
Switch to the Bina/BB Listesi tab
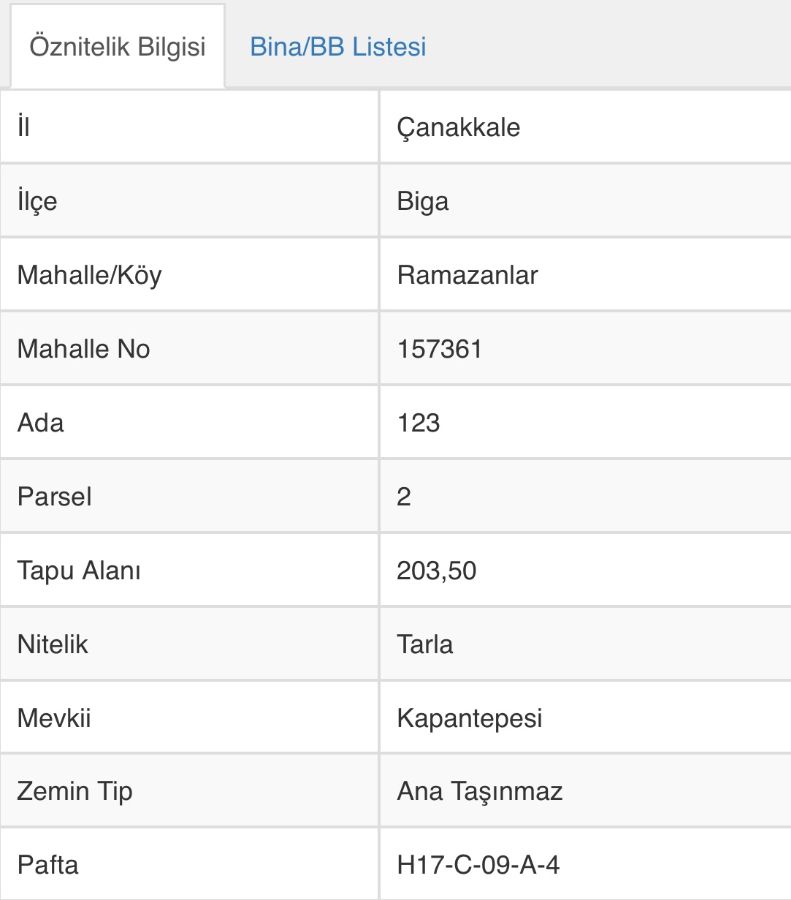[338, 46]
